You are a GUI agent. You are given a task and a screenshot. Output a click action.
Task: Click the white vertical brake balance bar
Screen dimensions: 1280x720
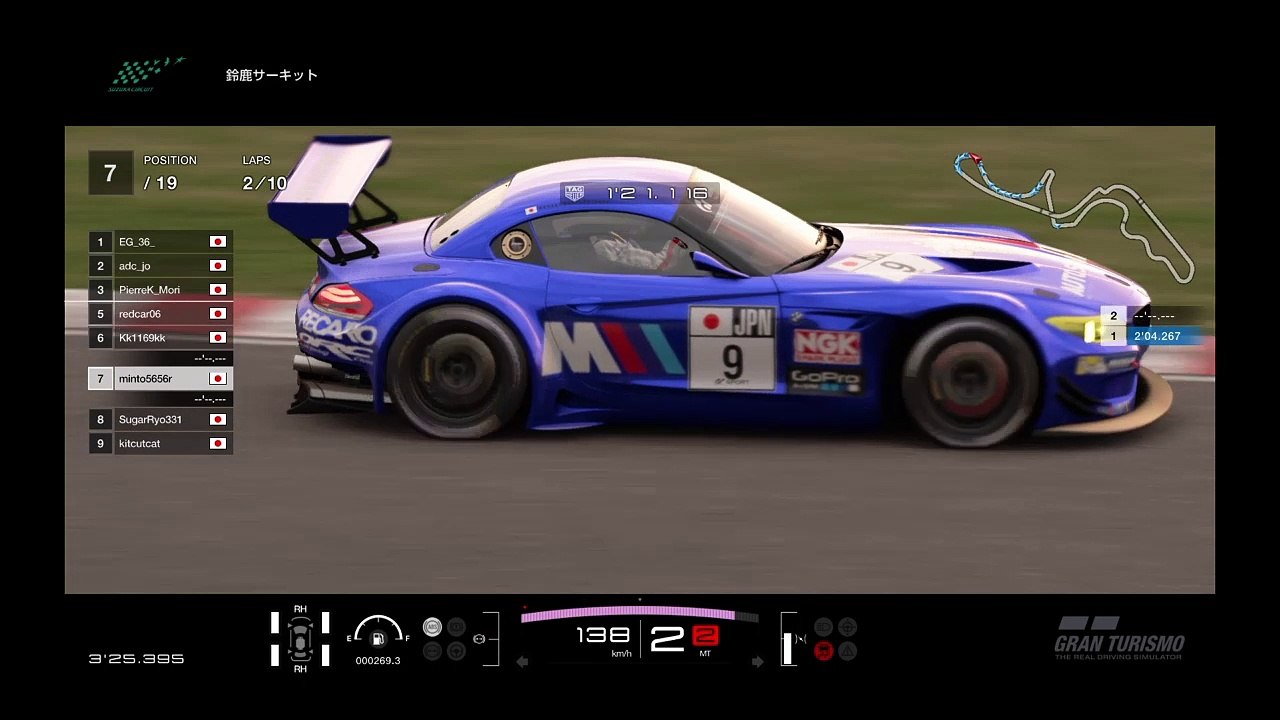[789, 648]
